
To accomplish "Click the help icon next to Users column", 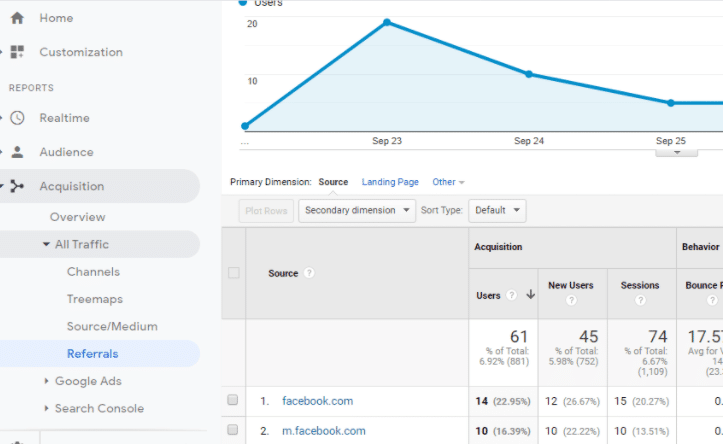I will coord(511,295).
